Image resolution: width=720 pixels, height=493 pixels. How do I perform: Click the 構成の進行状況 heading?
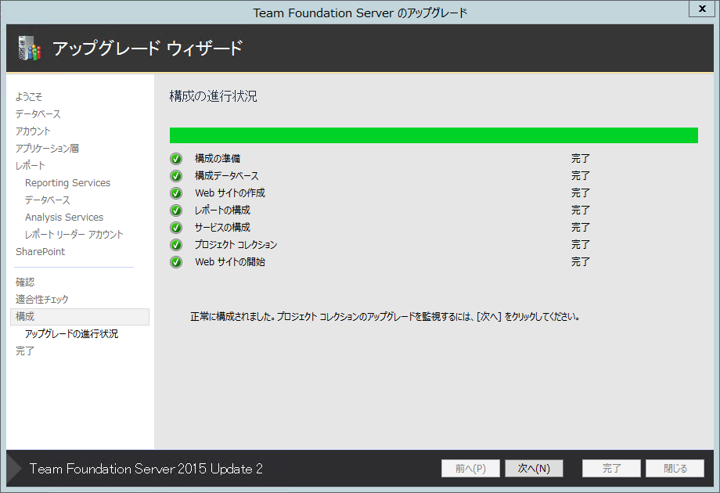(x=213, y=96)
